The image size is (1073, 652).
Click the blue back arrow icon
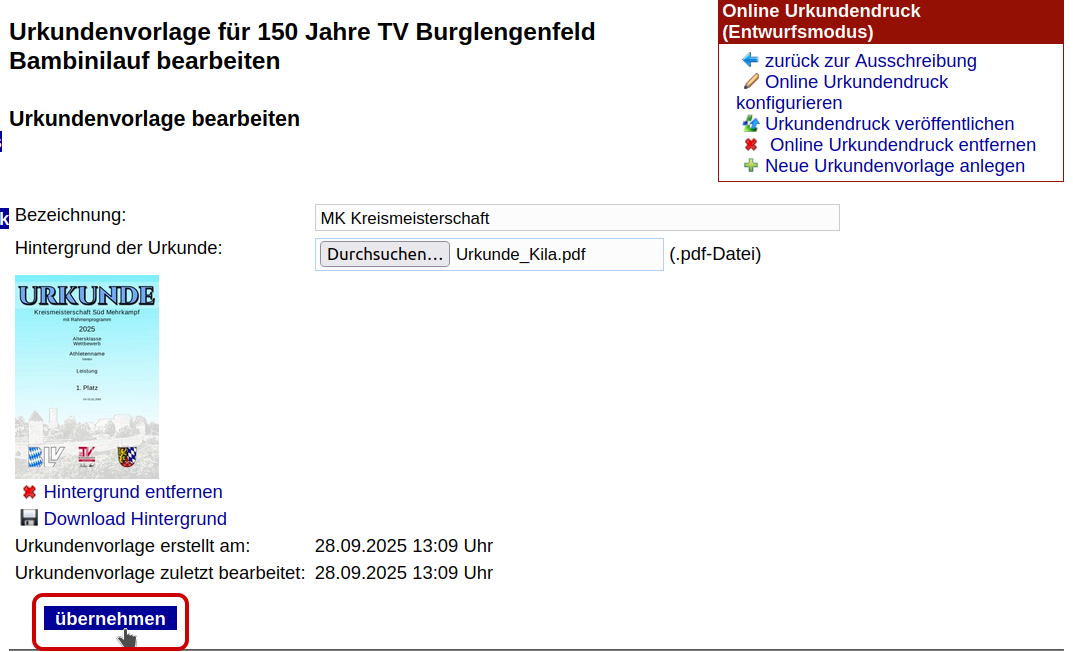click(x=750, y=60)
